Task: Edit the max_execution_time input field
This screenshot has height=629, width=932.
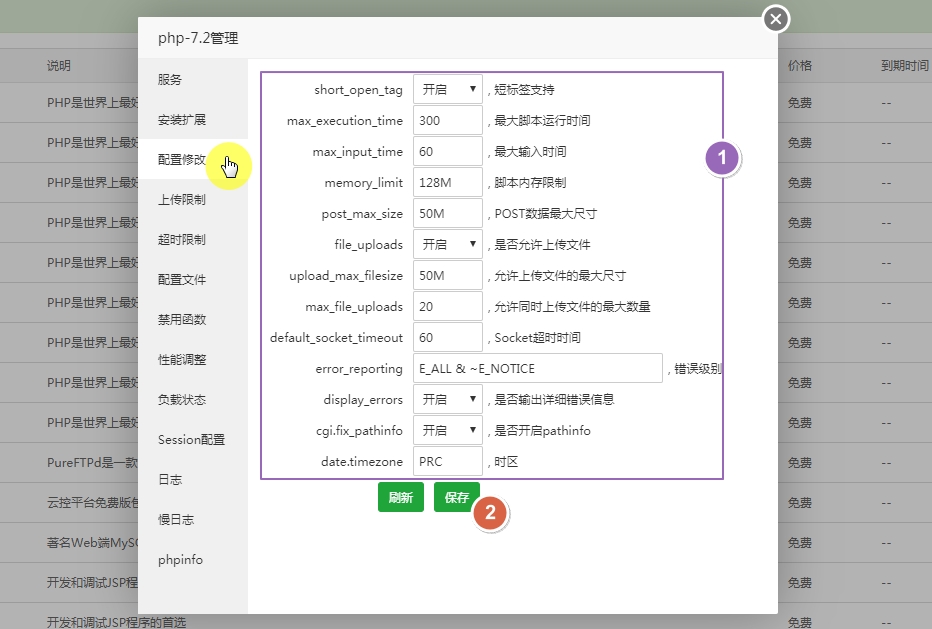Action: (447, 119)
